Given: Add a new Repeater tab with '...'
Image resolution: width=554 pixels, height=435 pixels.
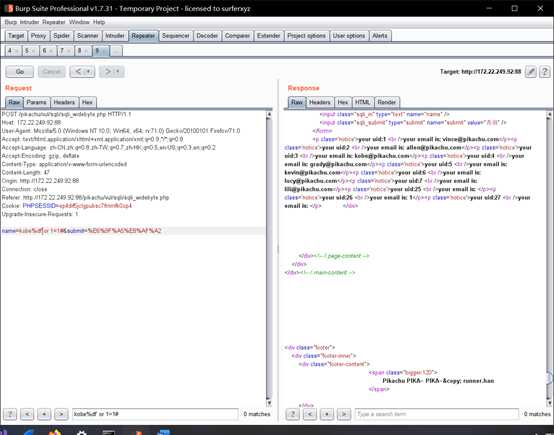Looking at the screenshot, I should [x=116, y=51].
